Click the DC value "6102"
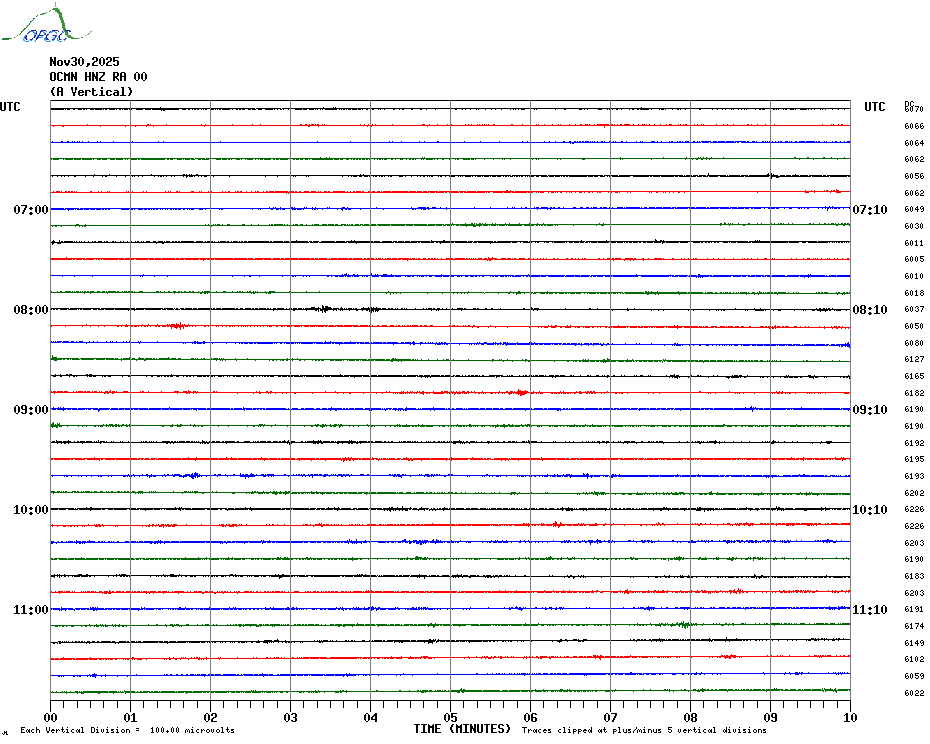Image resolution: width=930 pixels, height=744 pixels. tap(914, 660)
